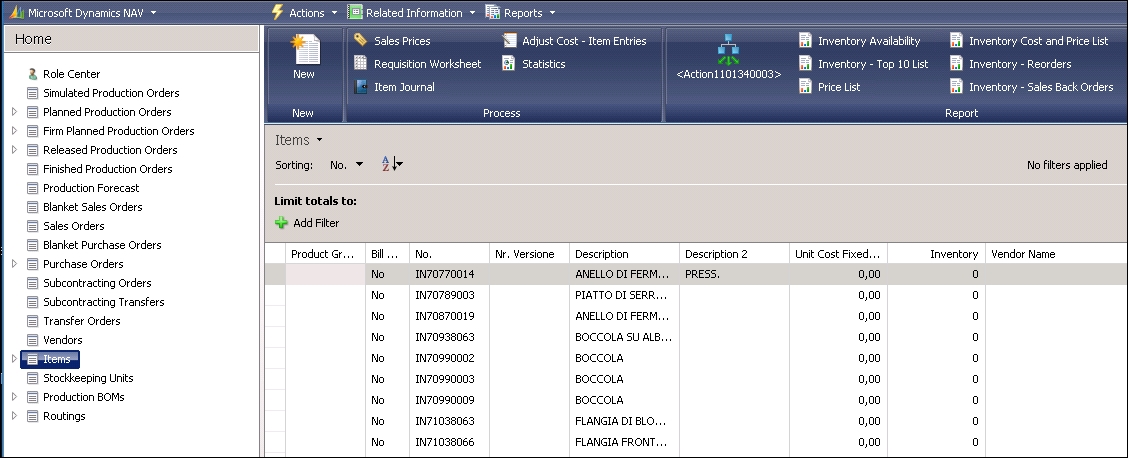
Task: Open Requisition Worksheet action
Action: point(418,64)
